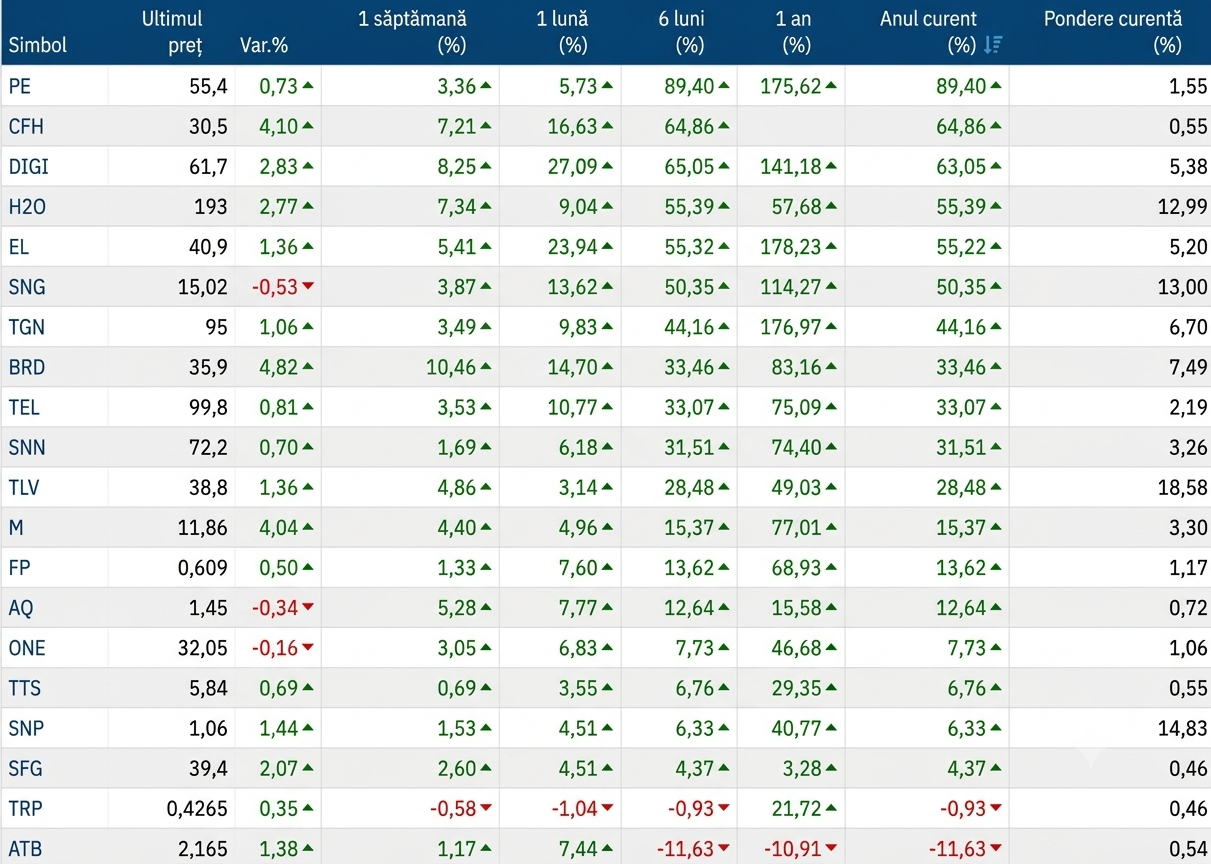The image size is (1211, 864).
Task: Sort by Ultimul preț column header
Action: (x=172, y=32)
